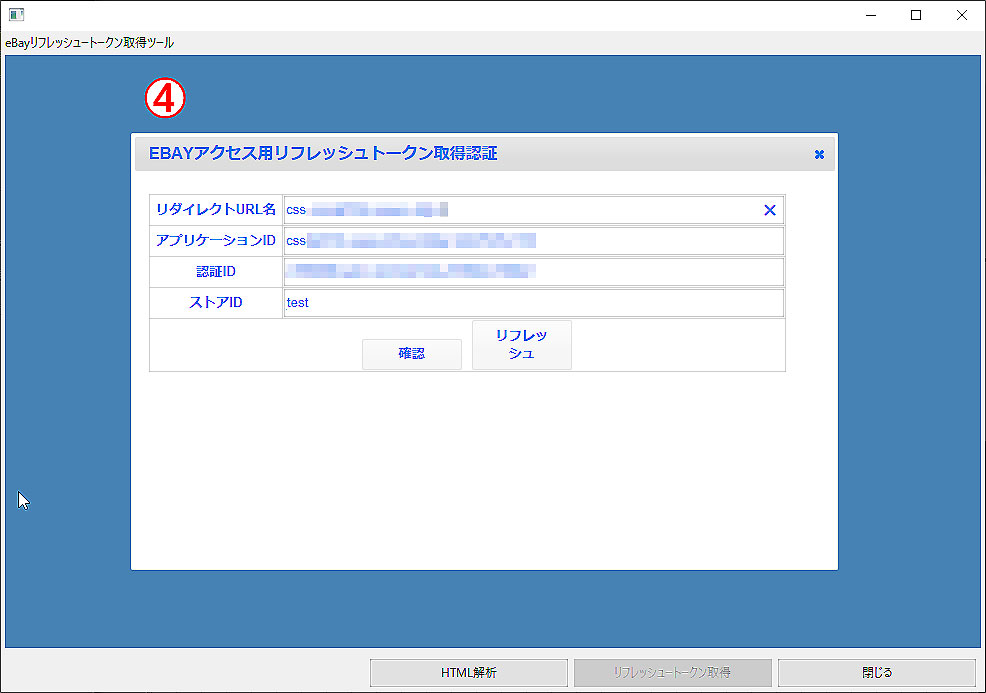Image resolution: width=986 pixels, height=693 pixels.
Task: Click the 認証ID label
Action: pyautogui.click(x=216, y=272)
